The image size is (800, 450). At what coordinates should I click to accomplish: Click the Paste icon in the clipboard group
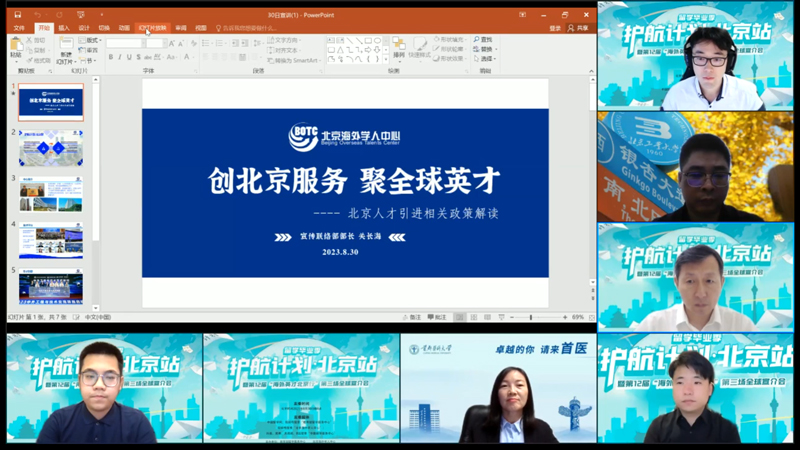pyautogui.click(x=16, y=49)
